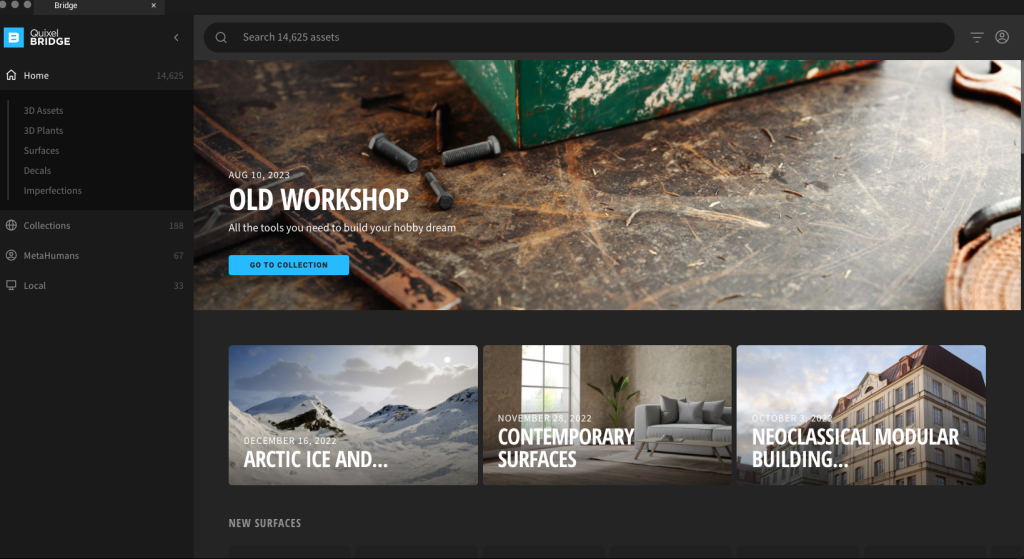Open the Contemporary Surfaces collection card

607,415
